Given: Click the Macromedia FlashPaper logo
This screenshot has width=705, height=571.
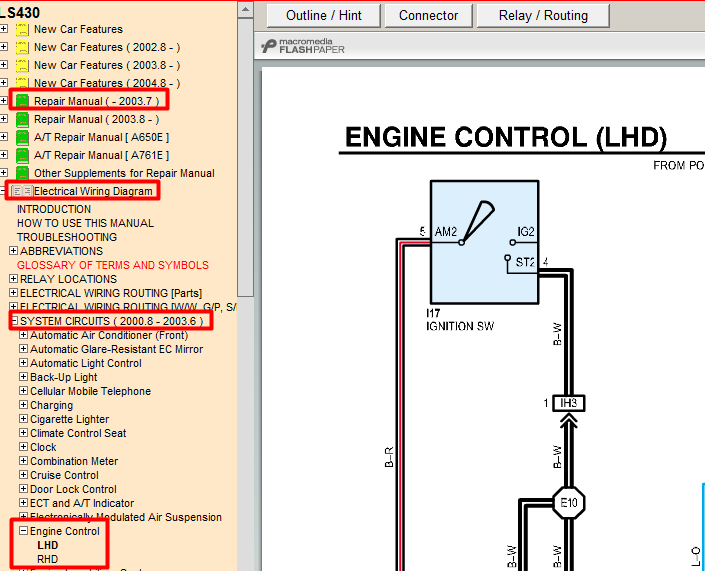Looking at the screenshot, I should click(303, 46).
